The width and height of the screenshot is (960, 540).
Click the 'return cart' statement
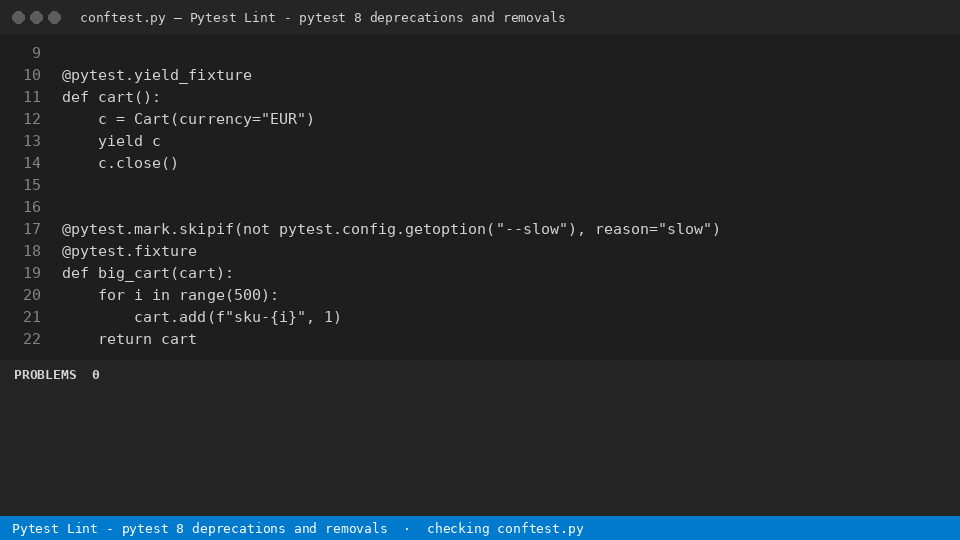click(148, 340)
